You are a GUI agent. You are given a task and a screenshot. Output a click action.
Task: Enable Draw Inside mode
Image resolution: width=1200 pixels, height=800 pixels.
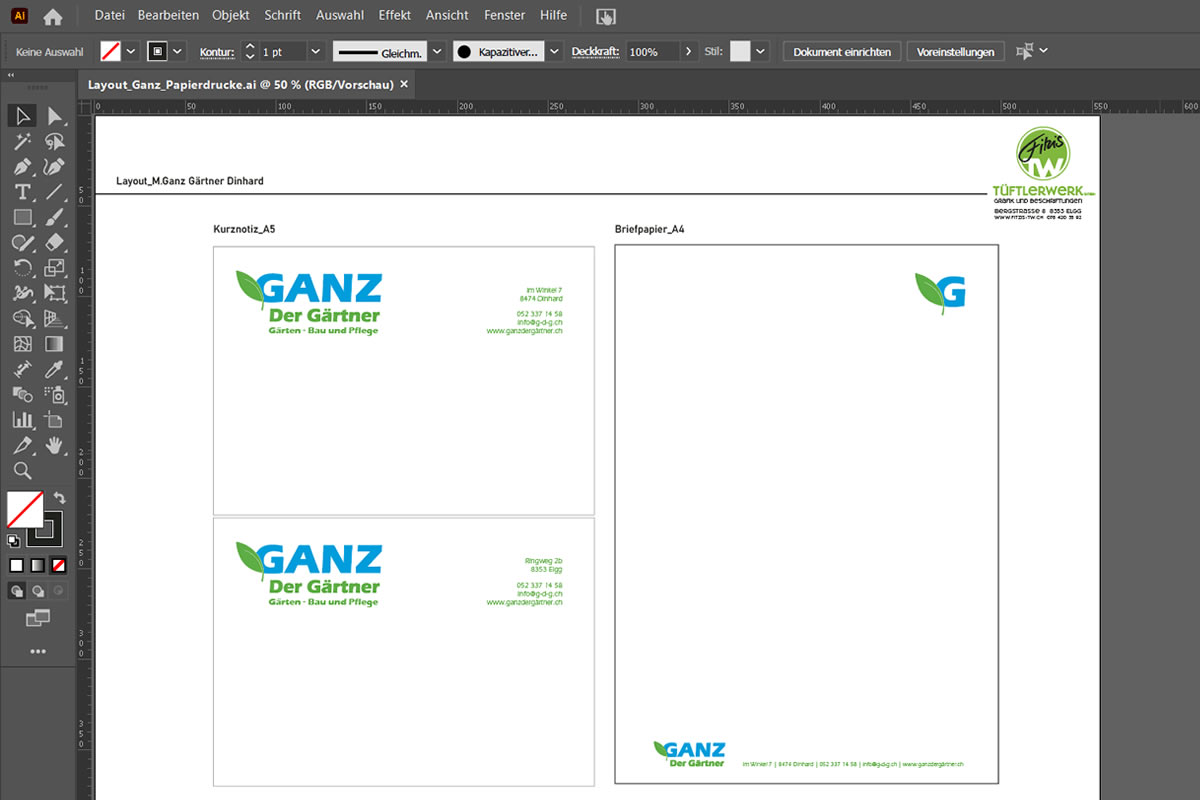point(59,591)
